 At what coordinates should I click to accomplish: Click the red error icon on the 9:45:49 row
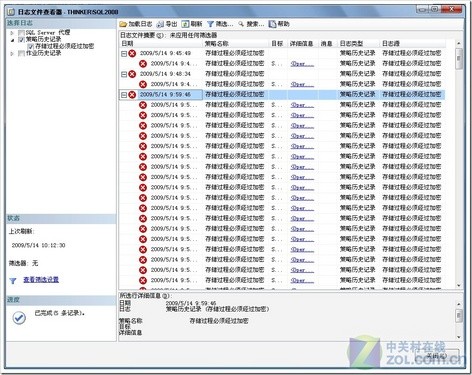(x=132, y=53)
